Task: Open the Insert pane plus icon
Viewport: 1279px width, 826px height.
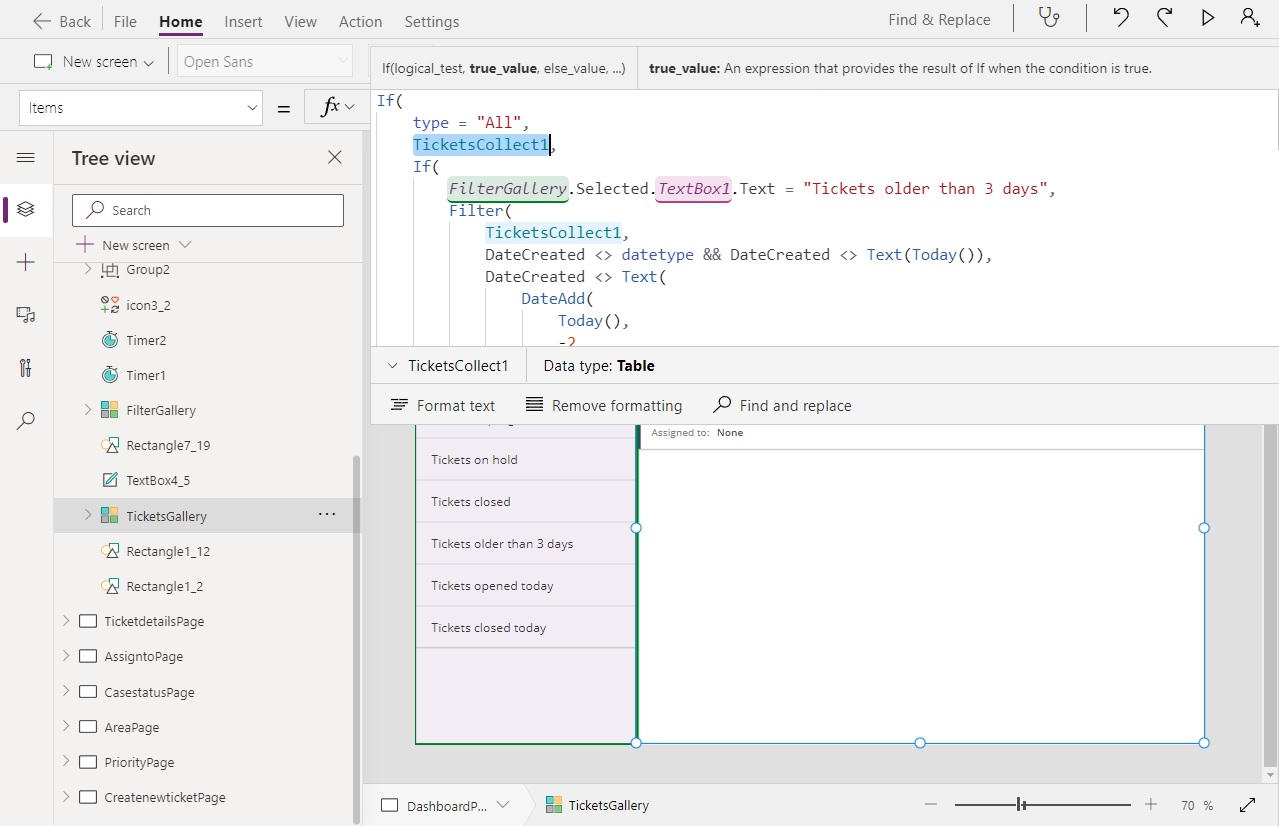Action: [x=25, y=264]
